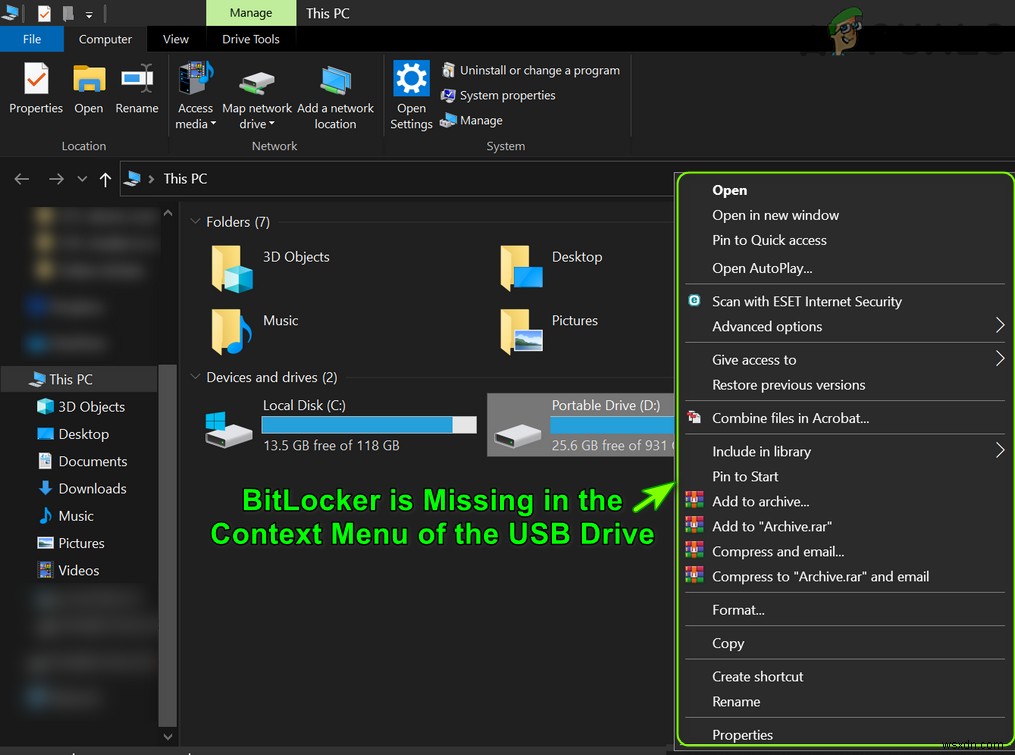Select Format... from the context menu
1015x755 pixels.
click(x=738, y=609)
